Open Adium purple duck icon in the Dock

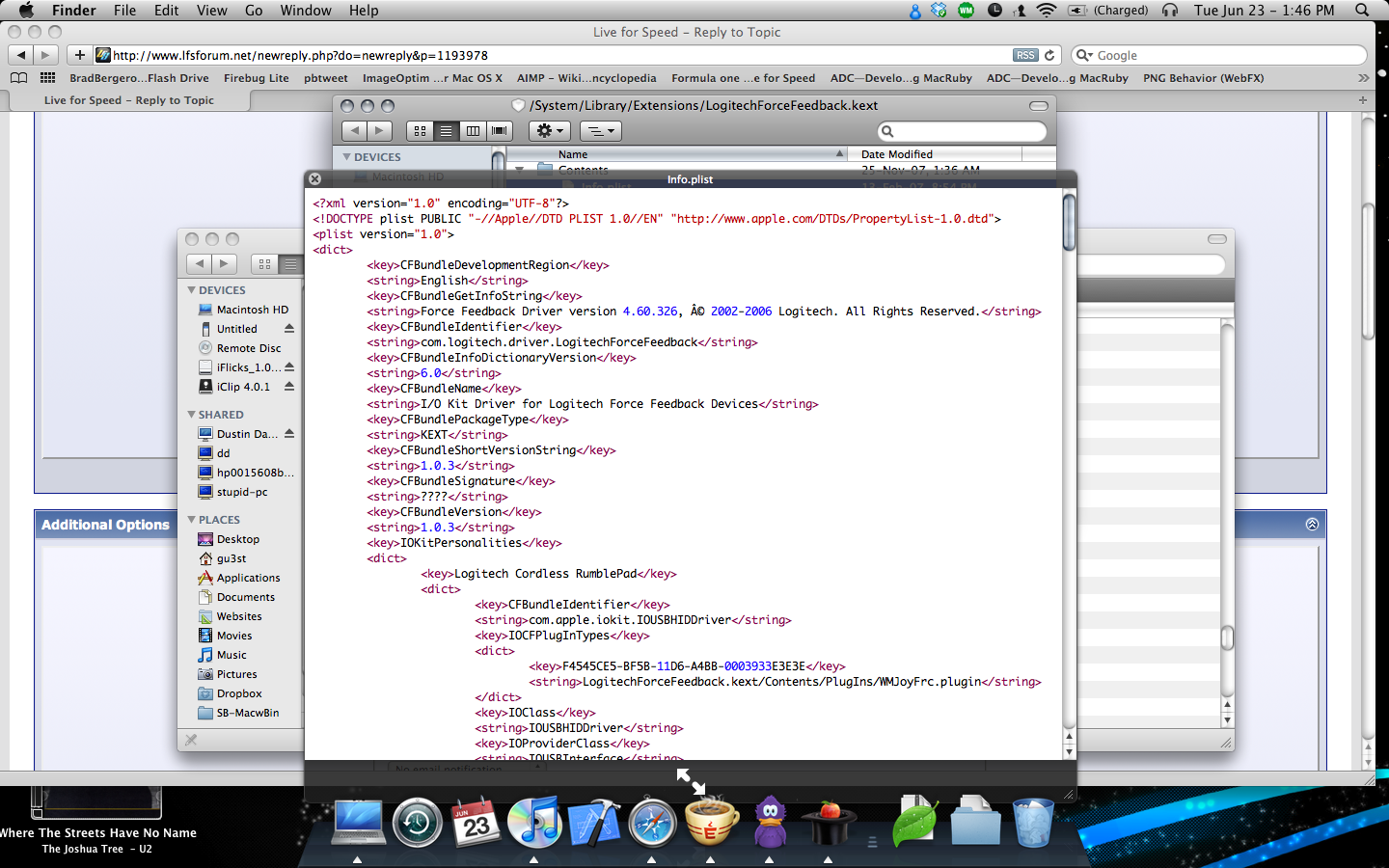point(770,822)
